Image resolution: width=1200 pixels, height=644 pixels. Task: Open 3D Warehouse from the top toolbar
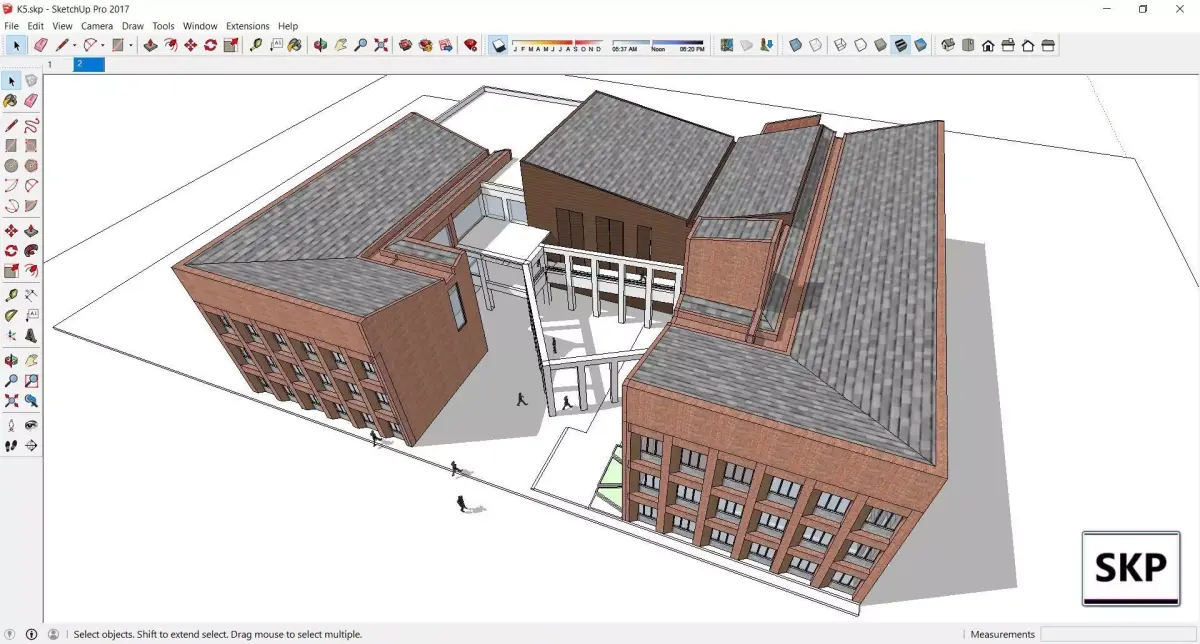(x=405, y=45)
